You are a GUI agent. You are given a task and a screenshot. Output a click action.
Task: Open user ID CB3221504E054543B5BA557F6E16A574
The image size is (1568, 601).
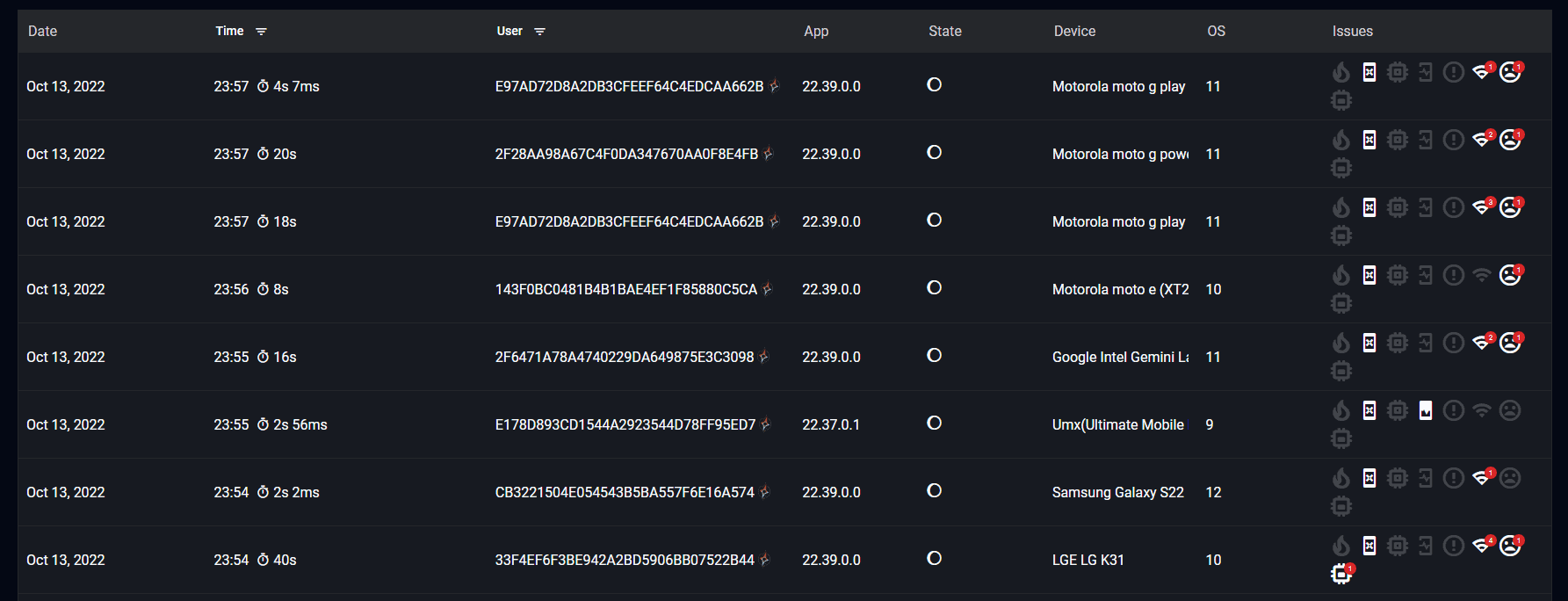[x=625, y=493]
